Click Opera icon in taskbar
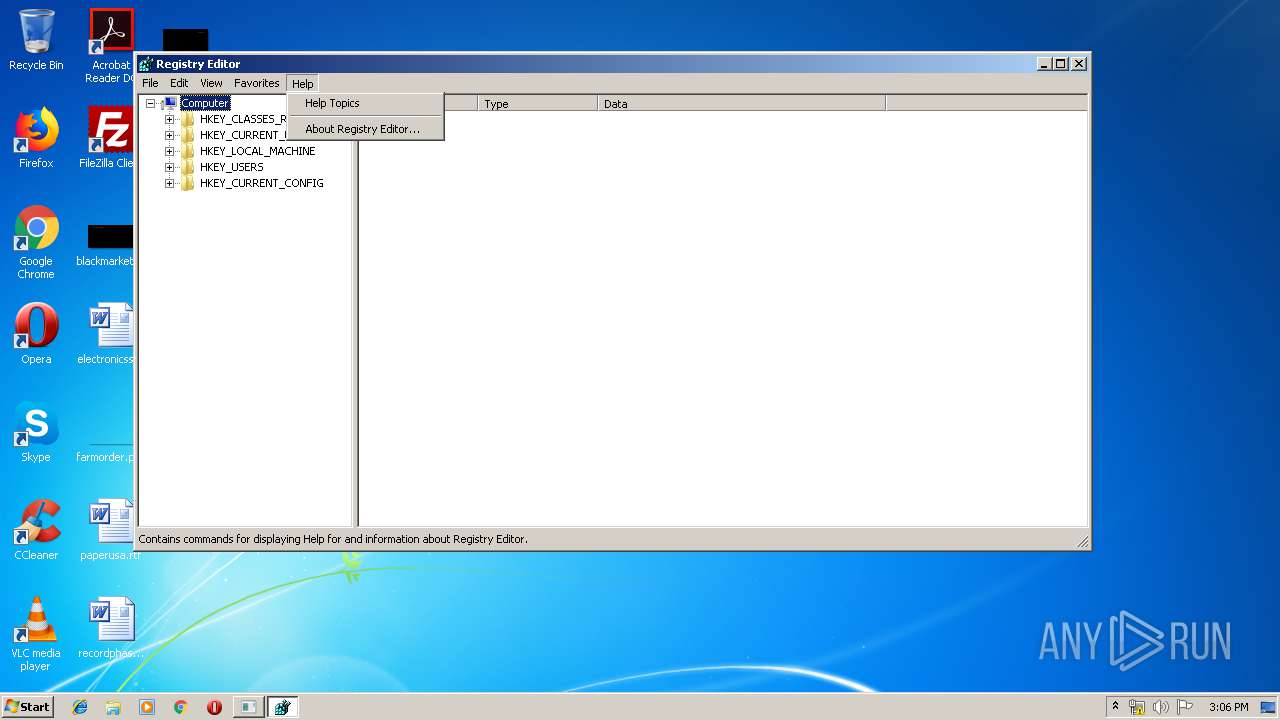The width and height of the screenshot is (1280, 720). click(x=214, y=707)
